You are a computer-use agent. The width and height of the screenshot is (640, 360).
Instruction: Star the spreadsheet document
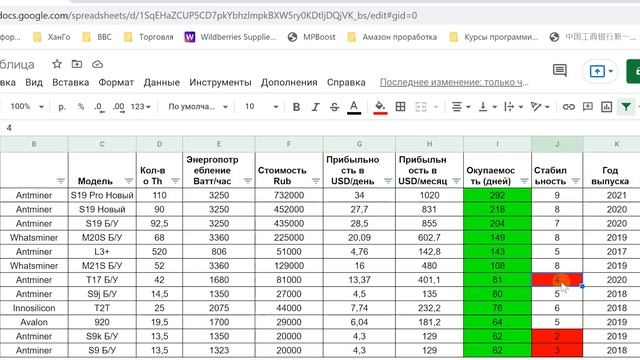point(57,64)
